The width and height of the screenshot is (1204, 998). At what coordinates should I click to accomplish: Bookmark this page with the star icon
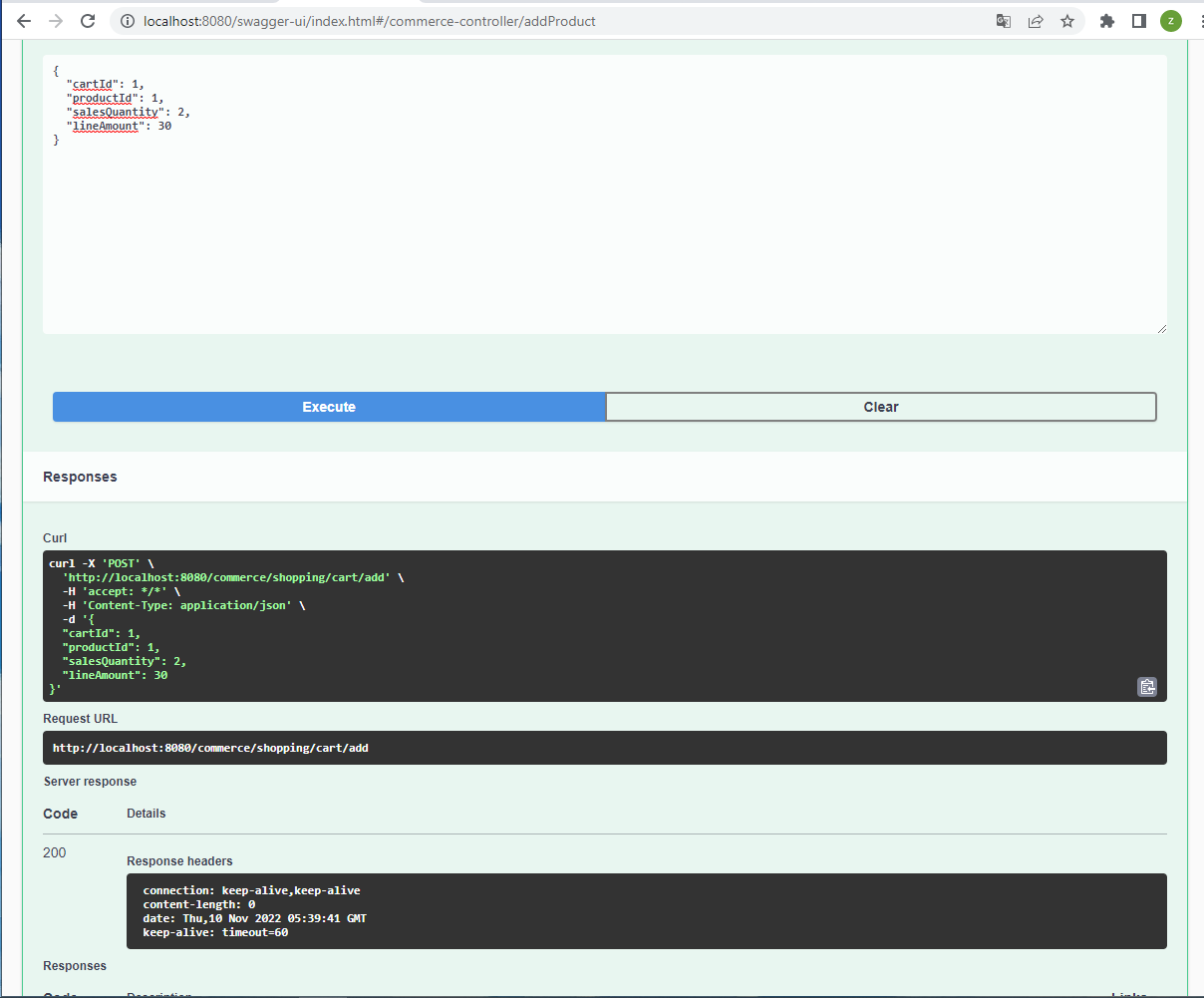click(1067, 21)
